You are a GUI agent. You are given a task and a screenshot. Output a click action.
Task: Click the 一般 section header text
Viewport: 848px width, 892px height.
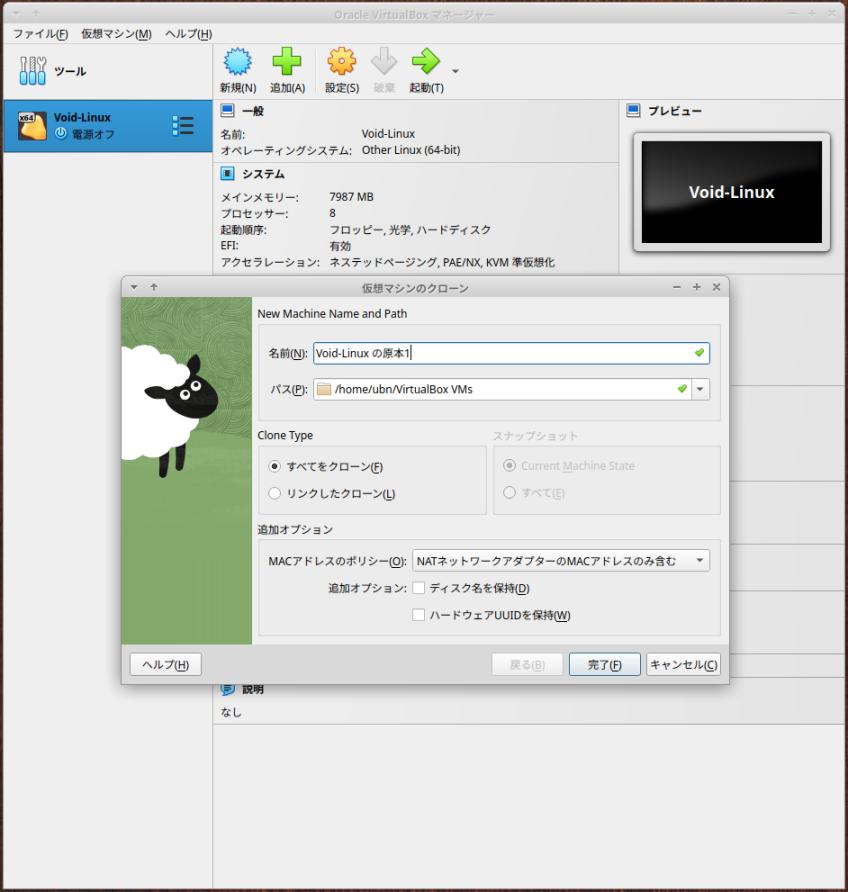pyautogui.click(x=253, y=111)
